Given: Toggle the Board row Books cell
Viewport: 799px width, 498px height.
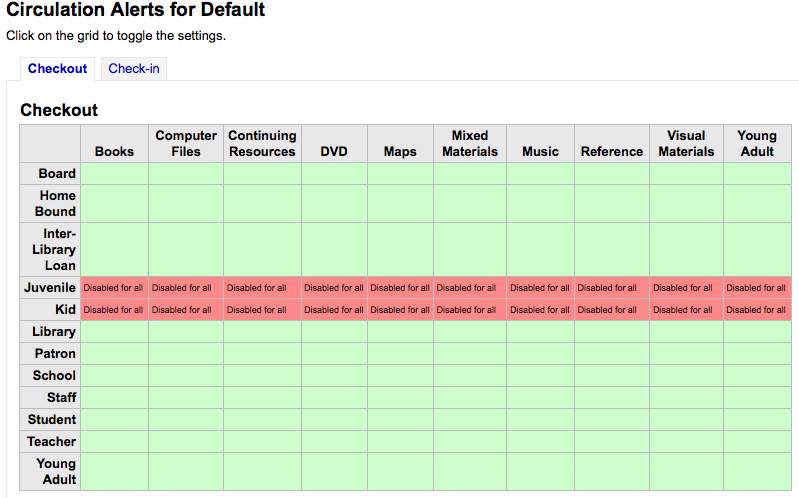Looking at the screenshot, I should (114, 173).
